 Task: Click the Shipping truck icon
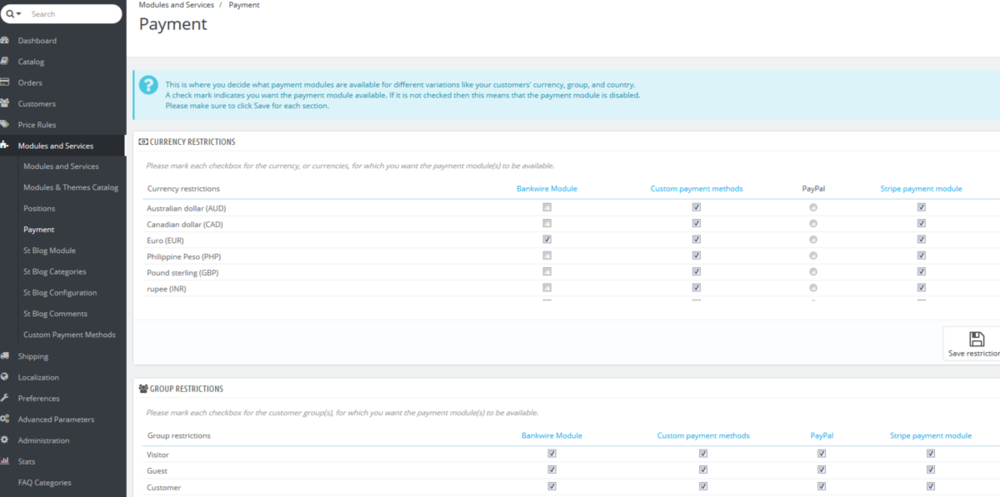(x=6, y=356)
